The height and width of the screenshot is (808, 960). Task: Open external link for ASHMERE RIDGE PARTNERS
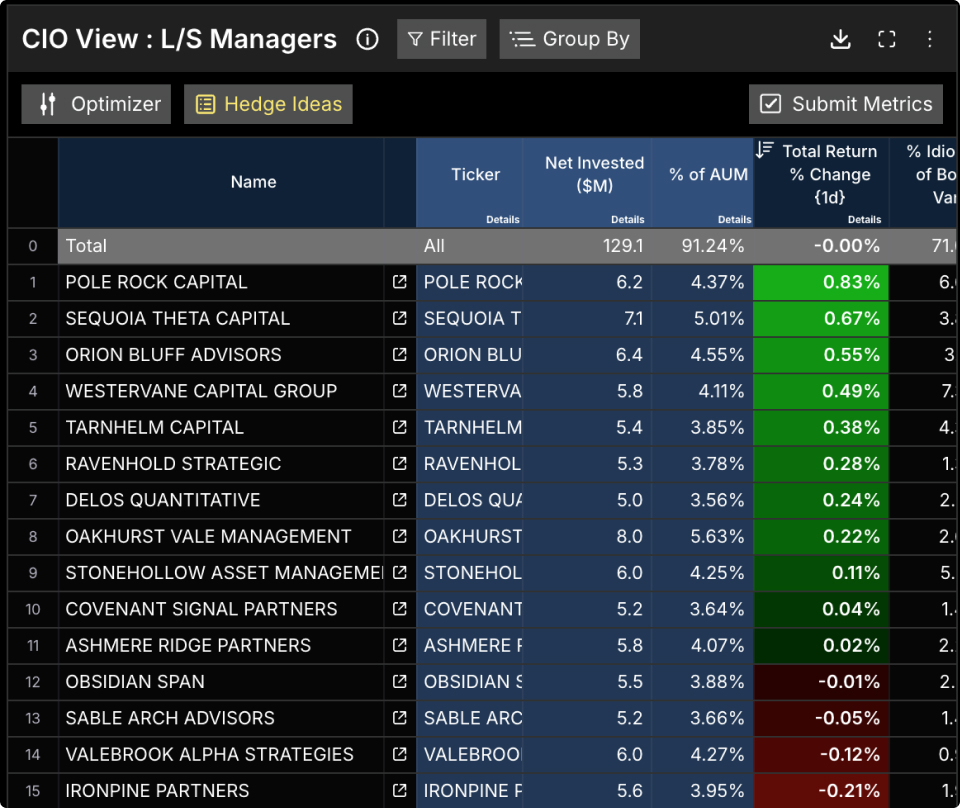(400, 645)
